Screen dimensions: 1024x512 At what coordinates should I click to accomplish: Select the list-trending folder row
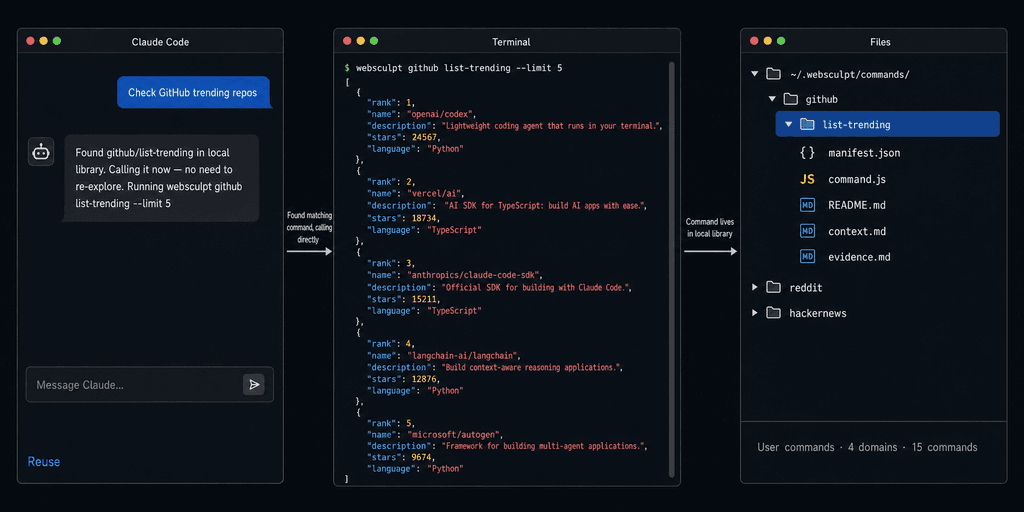pyautogui.click(x=888, y=124)
